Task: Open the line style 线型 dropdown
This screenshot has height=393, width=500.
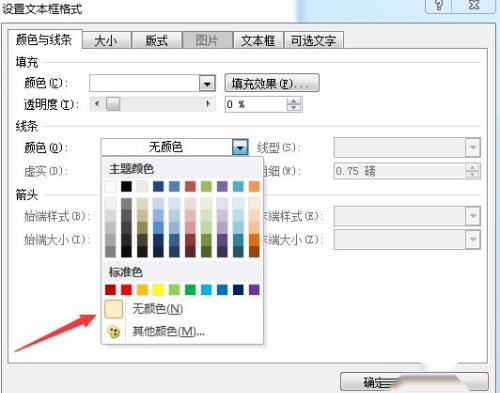Action: pyautogui.click(x=407, y=147)
